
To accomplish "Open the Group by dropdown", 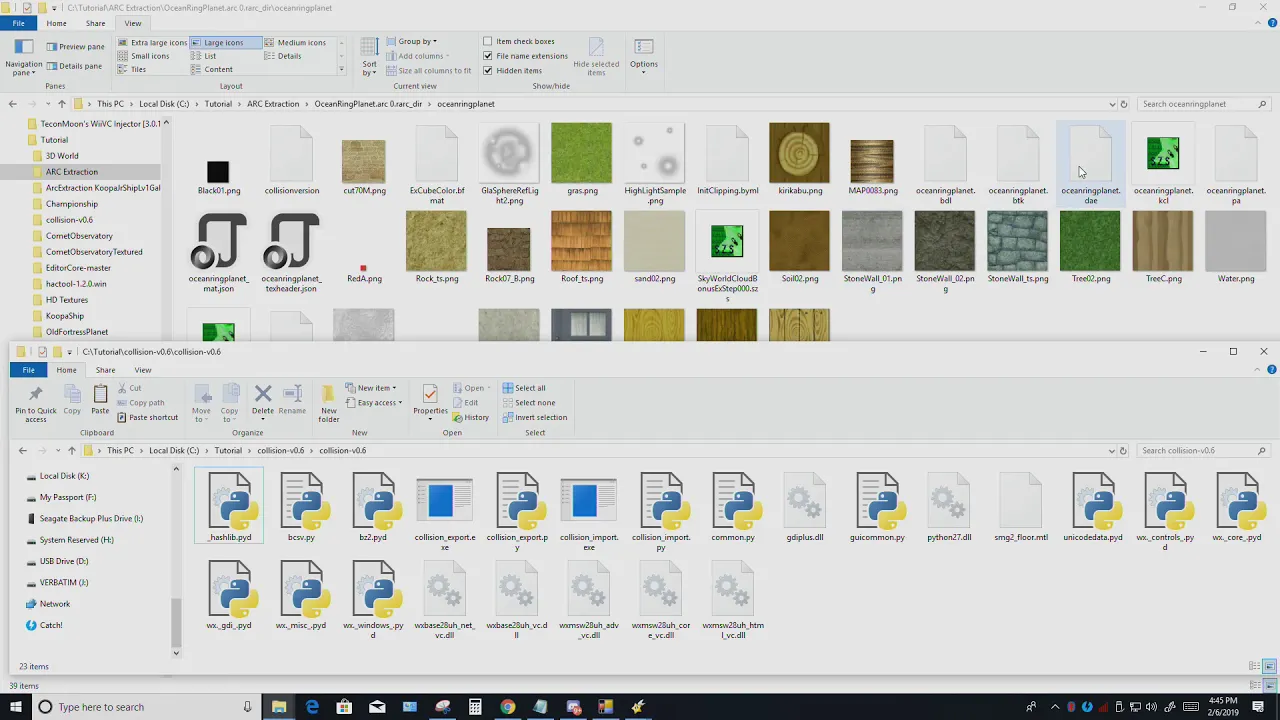I will click(x=412, y=42).
